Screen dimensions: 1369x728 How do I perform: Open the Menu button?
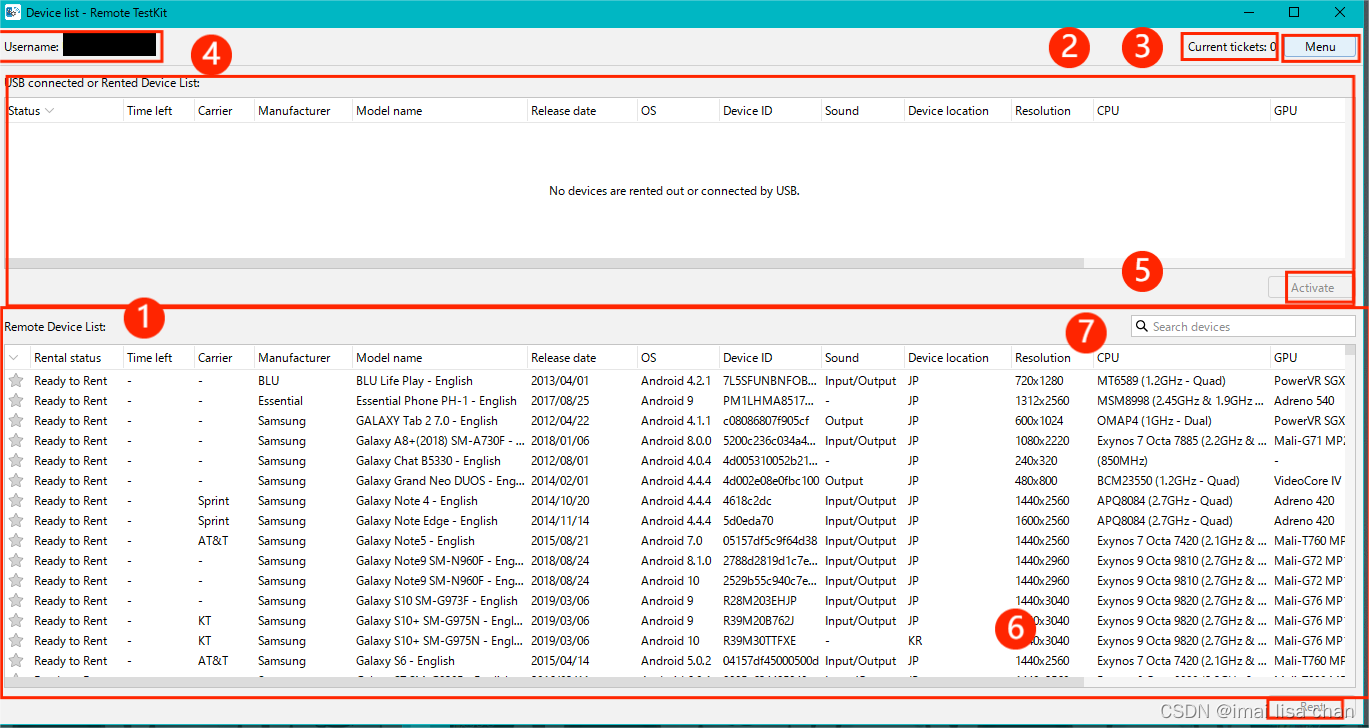pos(1319,47)
